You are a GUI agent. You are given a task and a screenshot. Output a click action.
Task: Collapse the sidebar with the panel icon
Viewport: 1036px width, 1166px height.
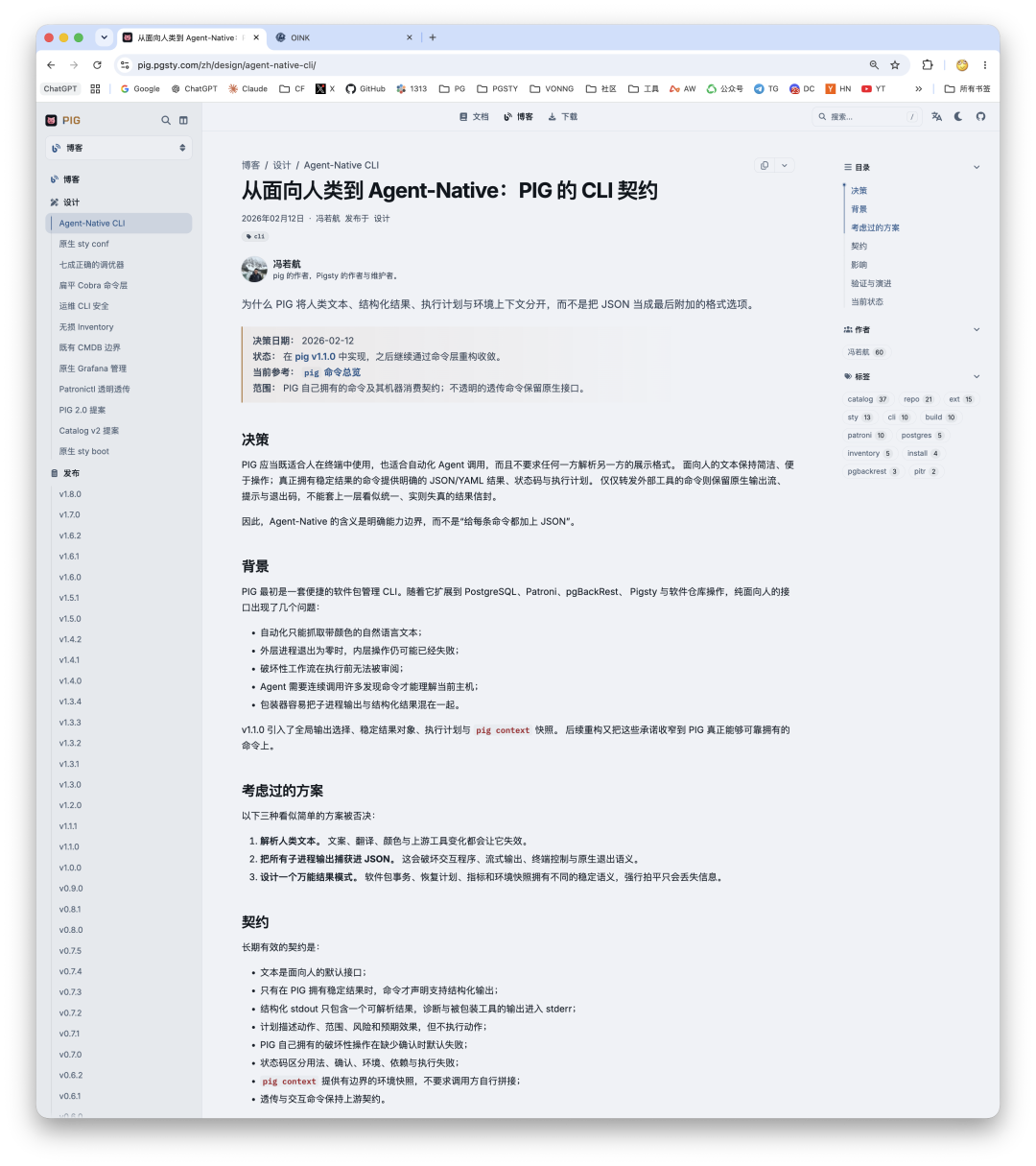[x=183, y=120]
